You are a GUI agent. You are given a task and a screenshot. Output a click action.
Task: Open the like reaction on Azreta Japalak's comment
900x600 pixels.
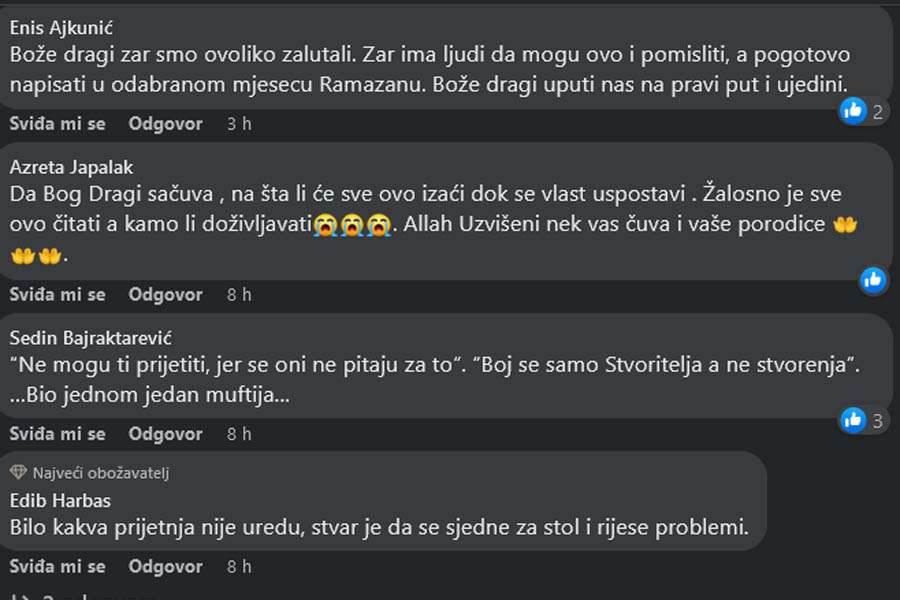[x=873, y=280]
